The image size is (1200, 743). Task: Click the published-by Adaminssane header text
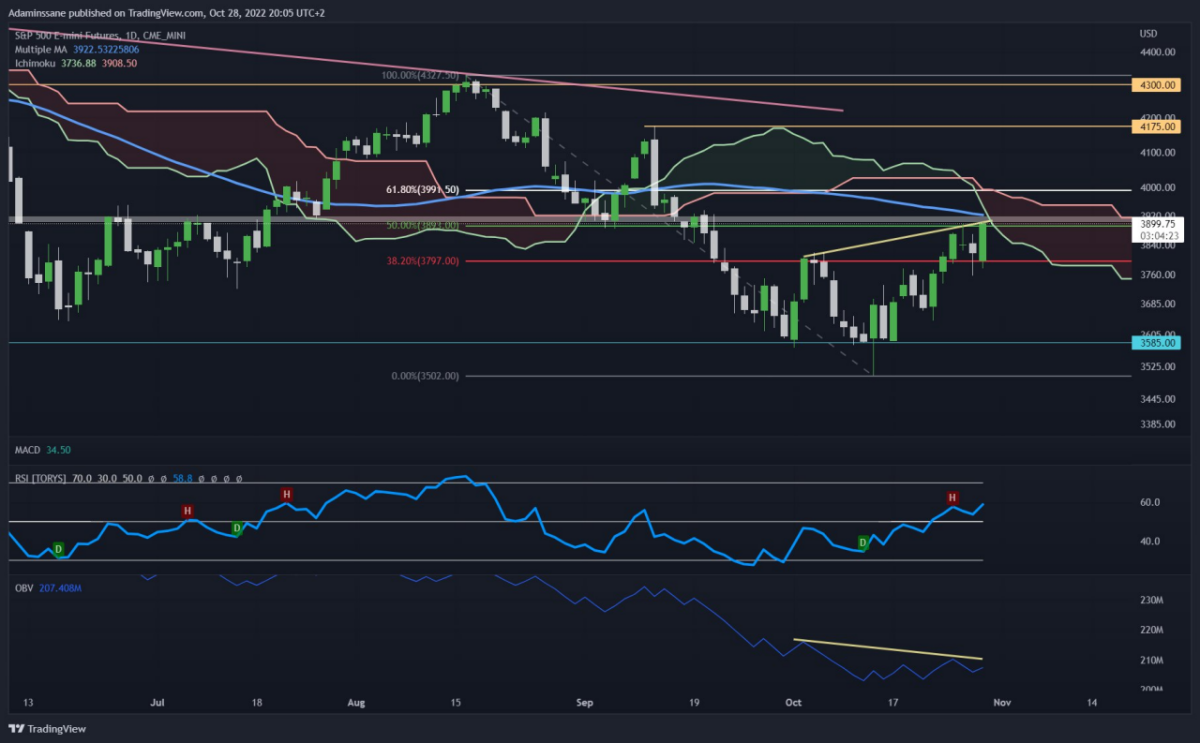pos(166,13)
